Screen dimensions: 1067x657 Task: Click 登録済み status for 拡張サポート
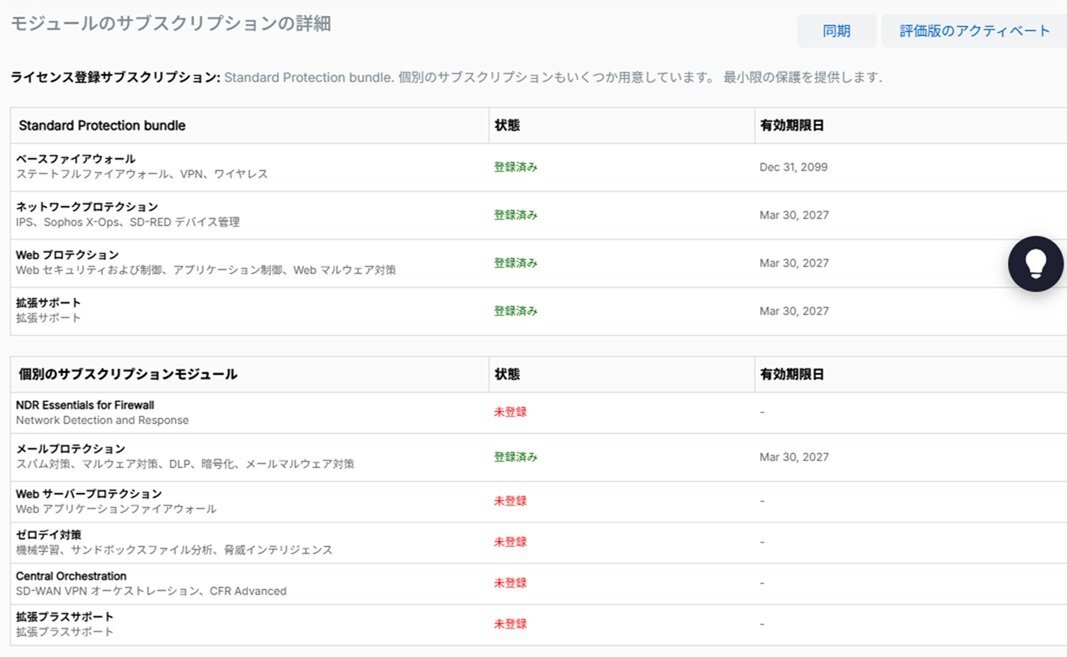(x=515, y=311)
